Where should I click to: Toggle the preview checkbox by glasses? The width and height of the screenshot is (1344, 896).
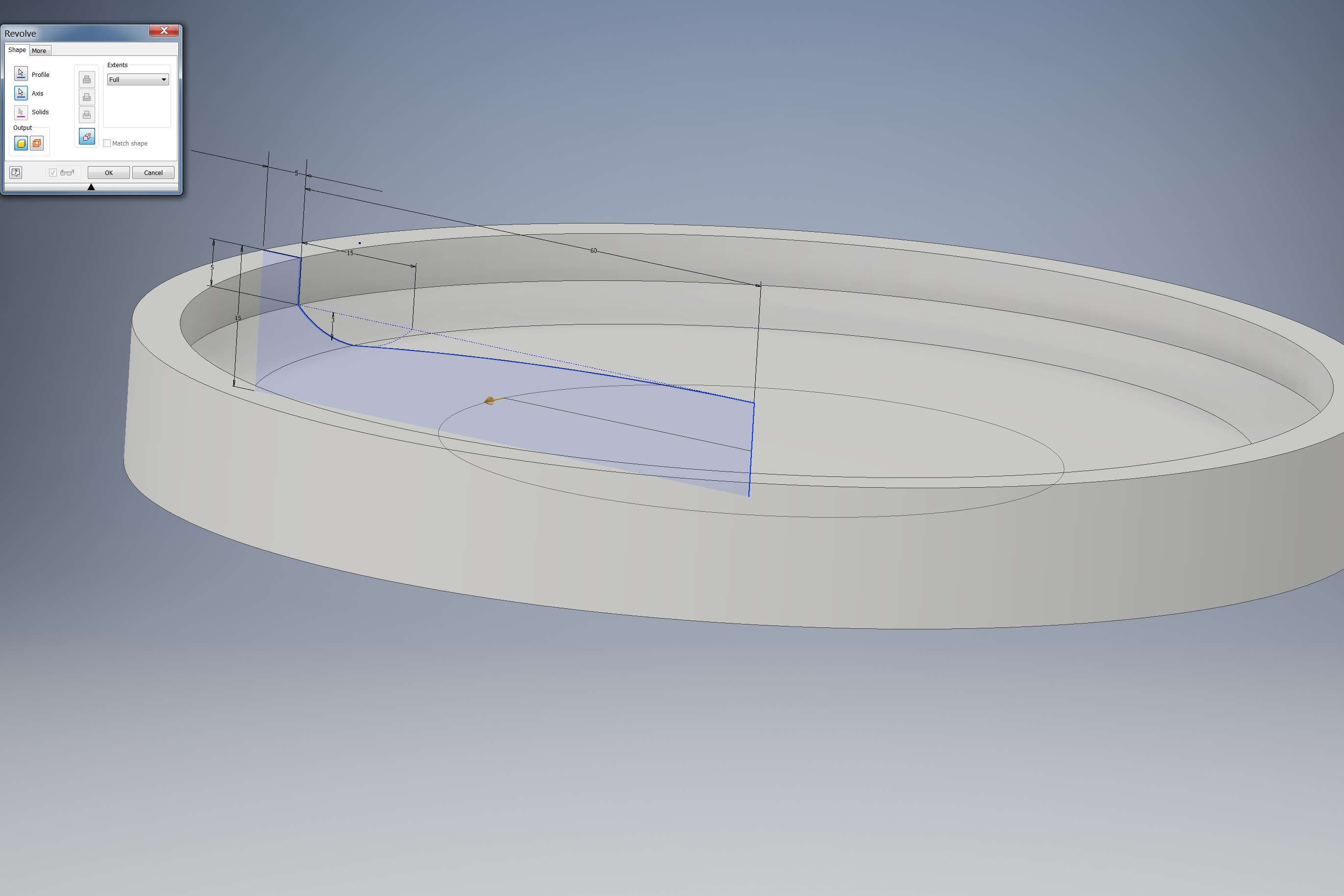52,173
